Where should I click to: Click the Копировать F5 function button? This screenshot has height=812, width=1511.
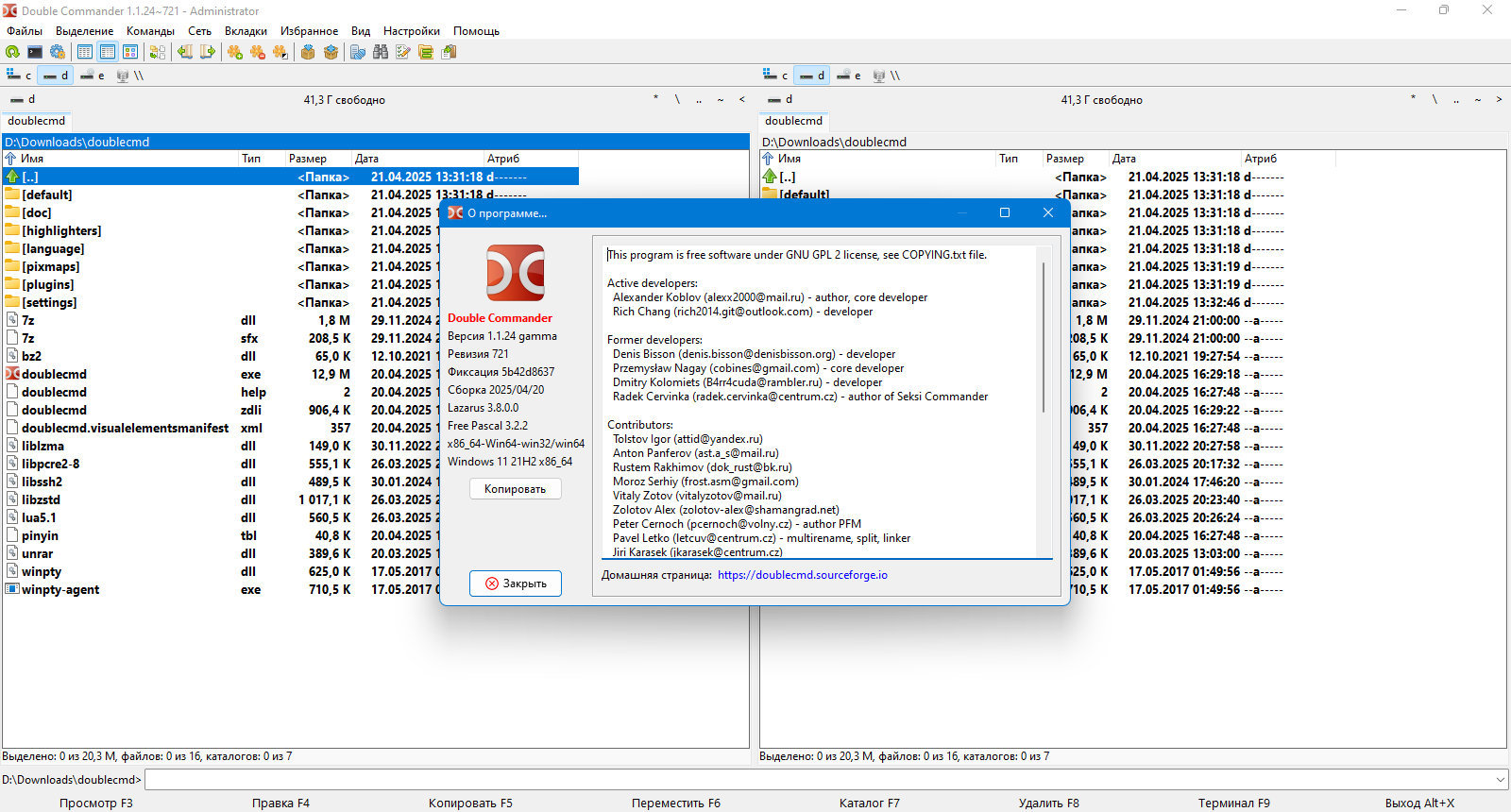coord(470,804)
